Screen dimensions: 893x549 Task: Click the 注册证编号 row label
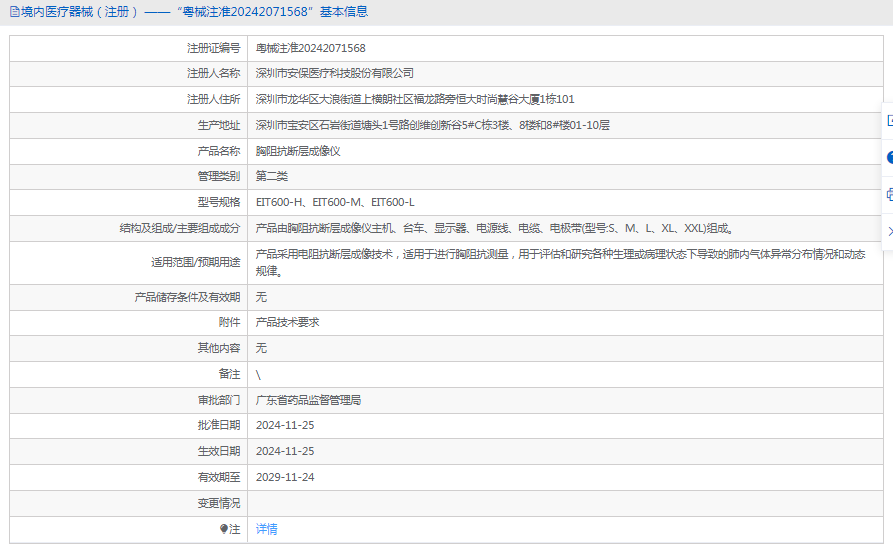coord(214,48)
